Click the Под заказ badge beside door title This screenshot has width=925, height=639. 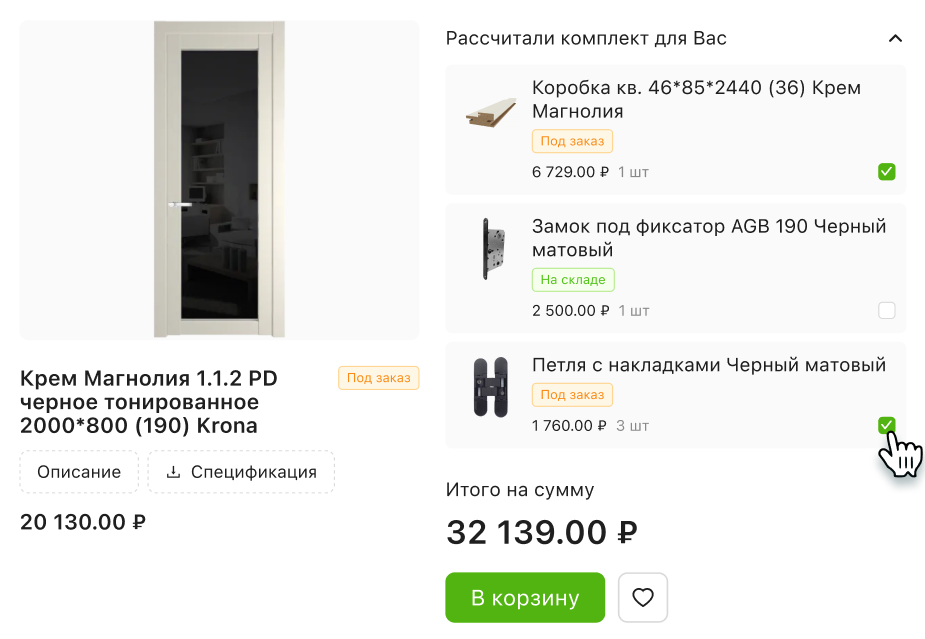[x=378, y=378]
